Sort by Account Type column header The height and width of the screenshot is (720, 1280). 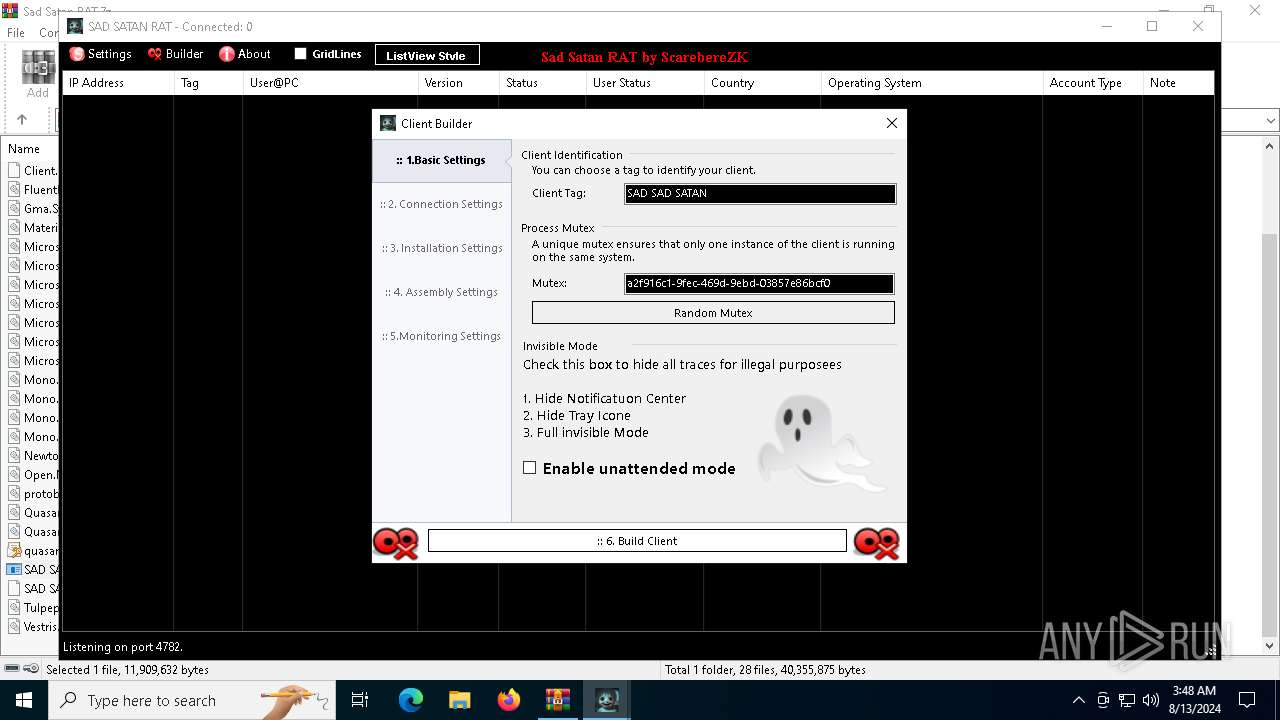point(1093,83)
